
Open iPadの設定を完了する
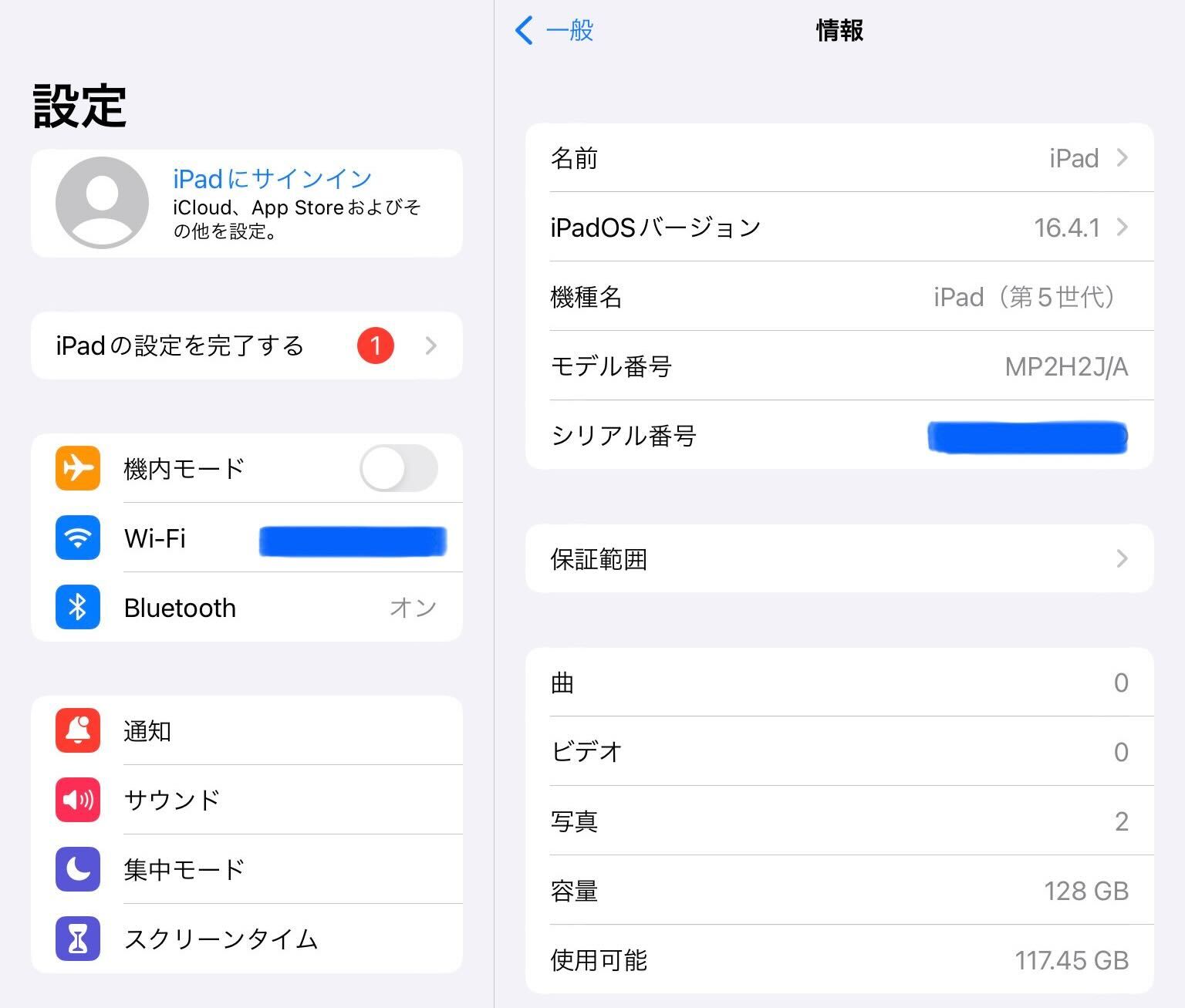click(x=247, y=346)
